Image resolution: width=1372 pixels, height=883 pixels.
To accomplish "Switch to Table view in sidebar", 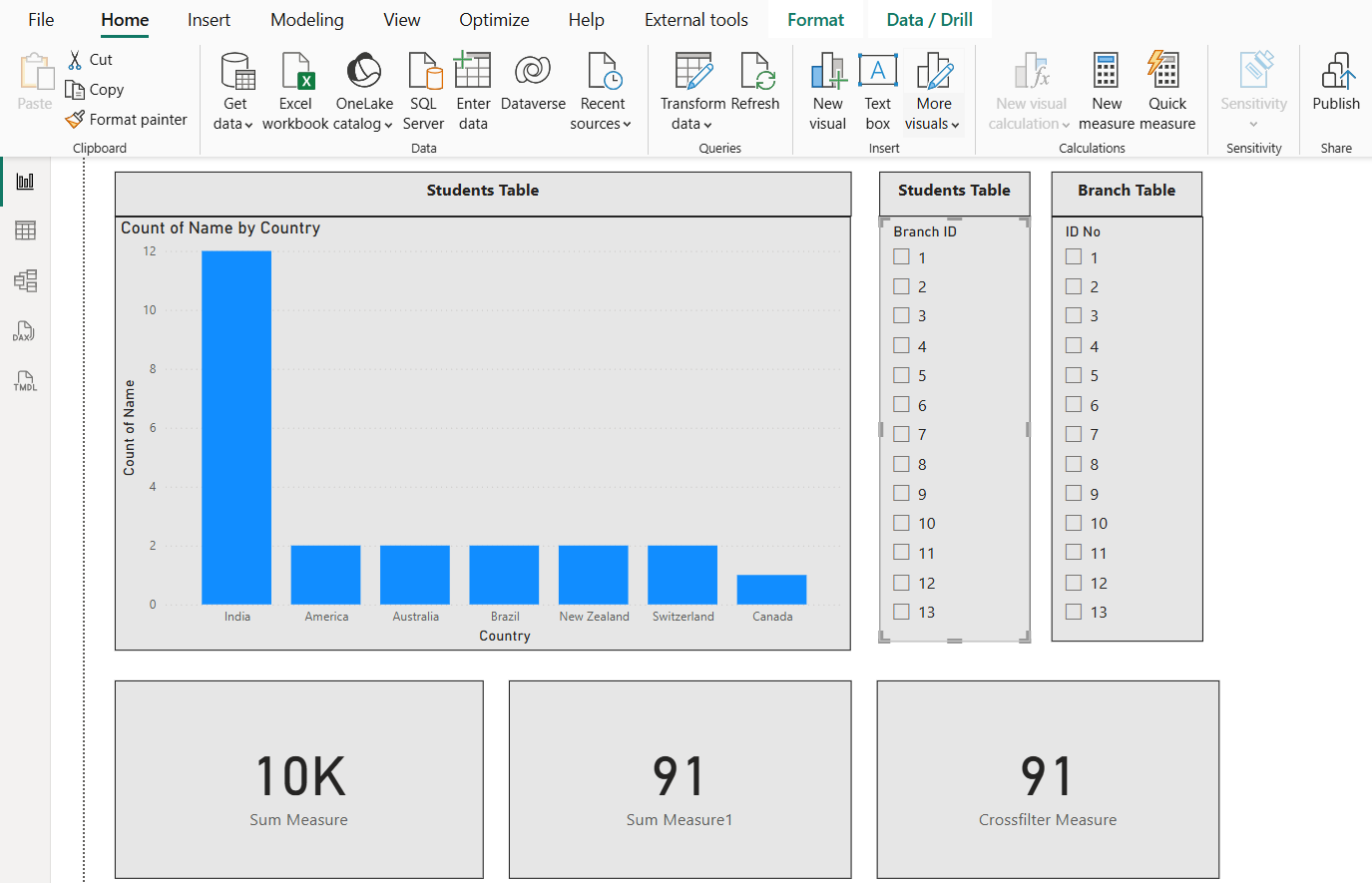I will coord(25,230).
